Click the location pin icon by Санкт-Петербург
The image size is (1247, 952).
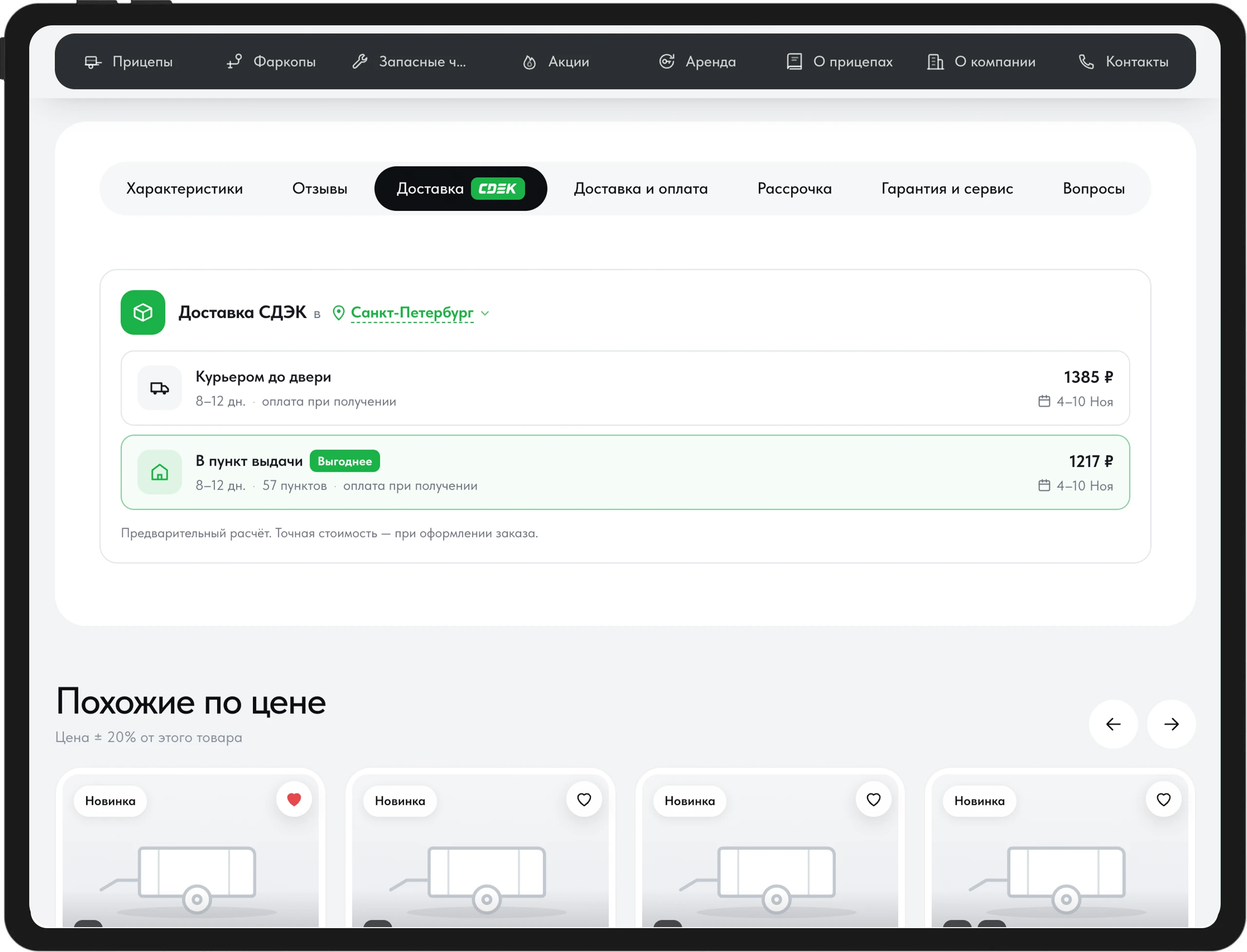(338, 313)
